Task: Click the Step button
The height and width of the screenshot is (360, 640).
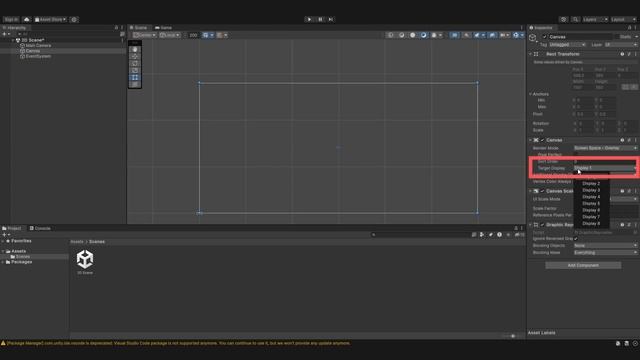Action: pos(331,19)
